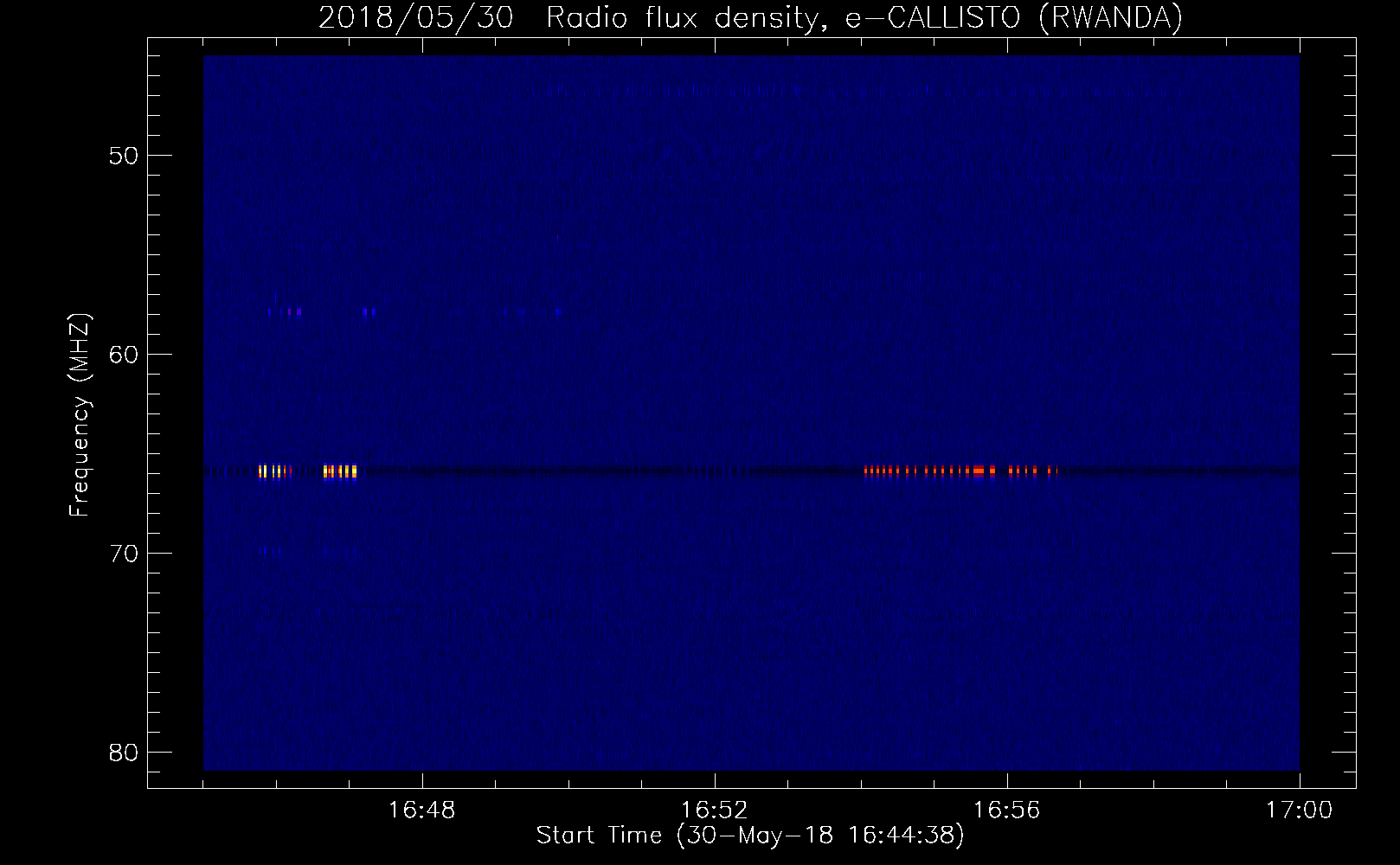Click the 17:00 time tick label
Image resolution: width=1400 pixels, height=865 pixels.
click(1300, 811)
